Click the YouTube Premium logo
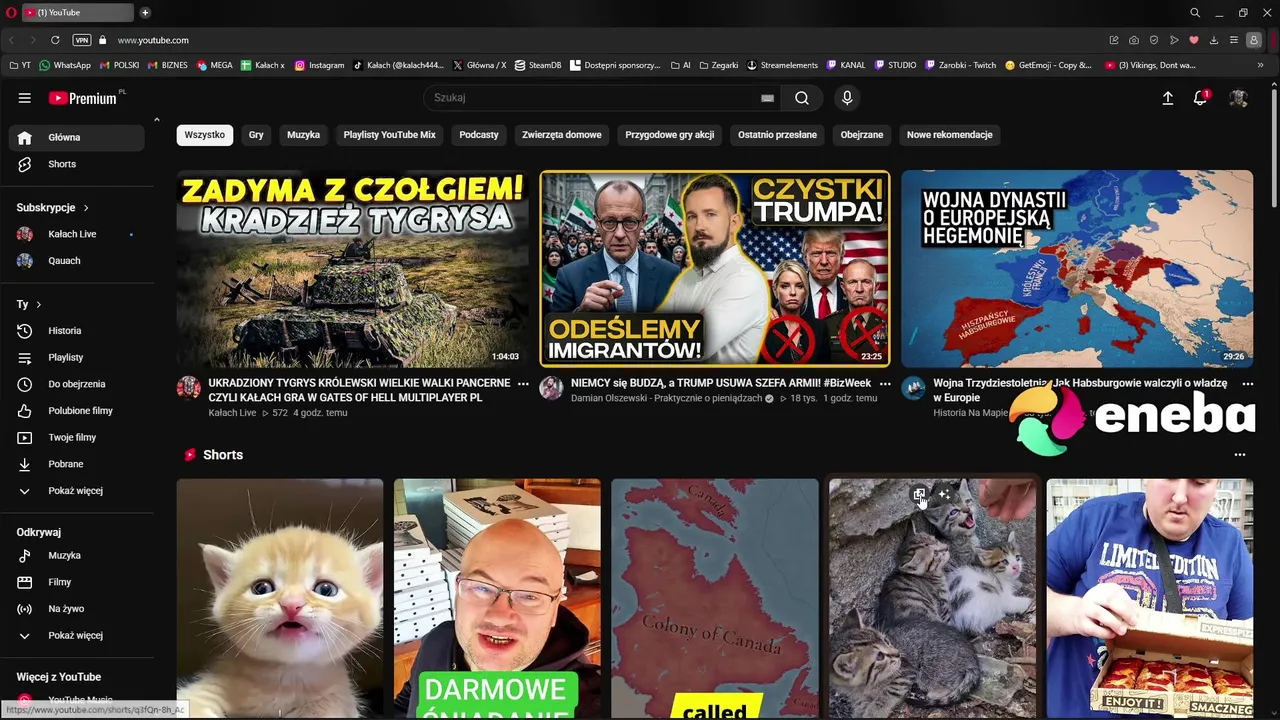Screen dimensions: 1280x720 [83, 98]
